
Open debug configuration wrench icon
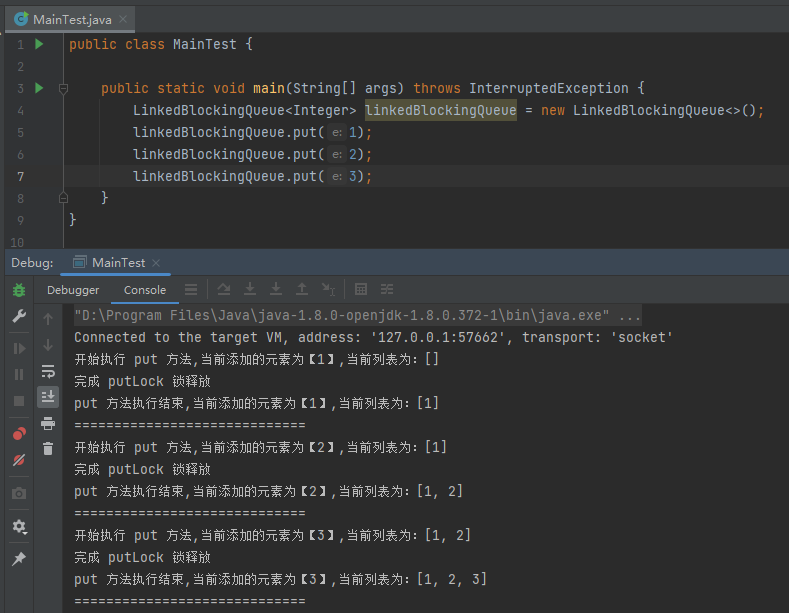point(19,316)
